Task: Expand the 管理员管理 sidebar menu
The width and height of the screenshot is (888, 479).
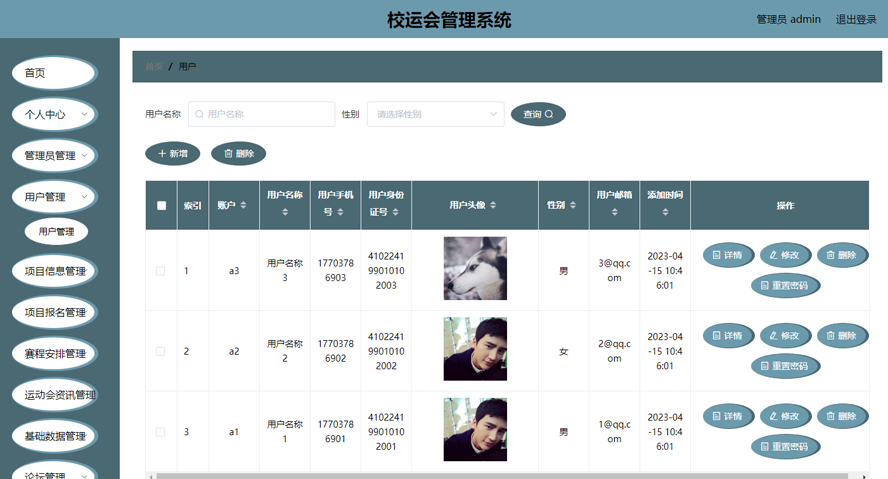Action: pos(54,156)
